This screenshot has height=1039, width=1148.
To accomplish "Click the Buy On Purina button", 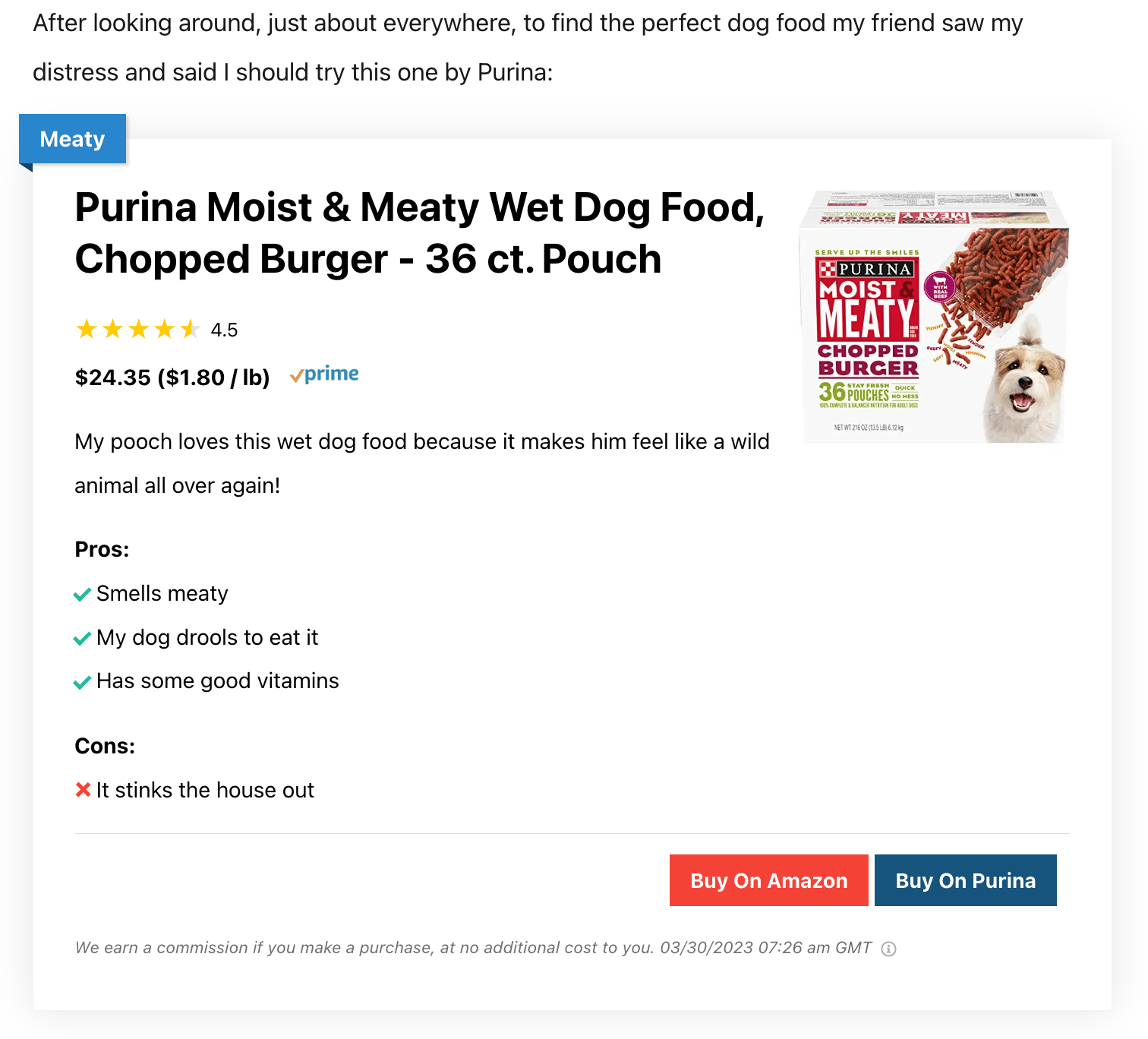I will [x=965, y=880].
